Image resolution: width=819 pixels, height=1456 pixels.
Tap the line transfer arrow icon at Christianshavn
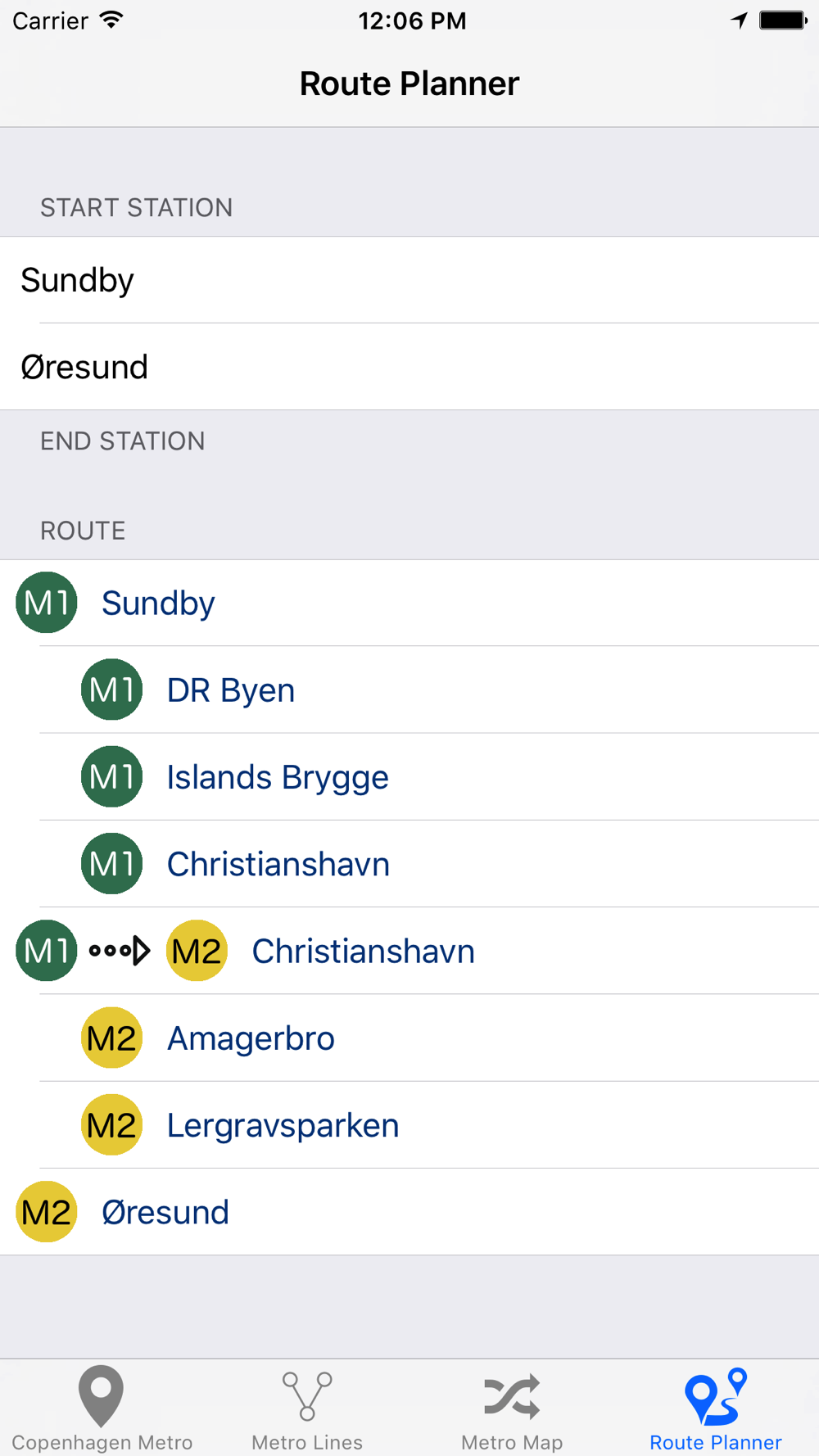[x=120, y=951]
